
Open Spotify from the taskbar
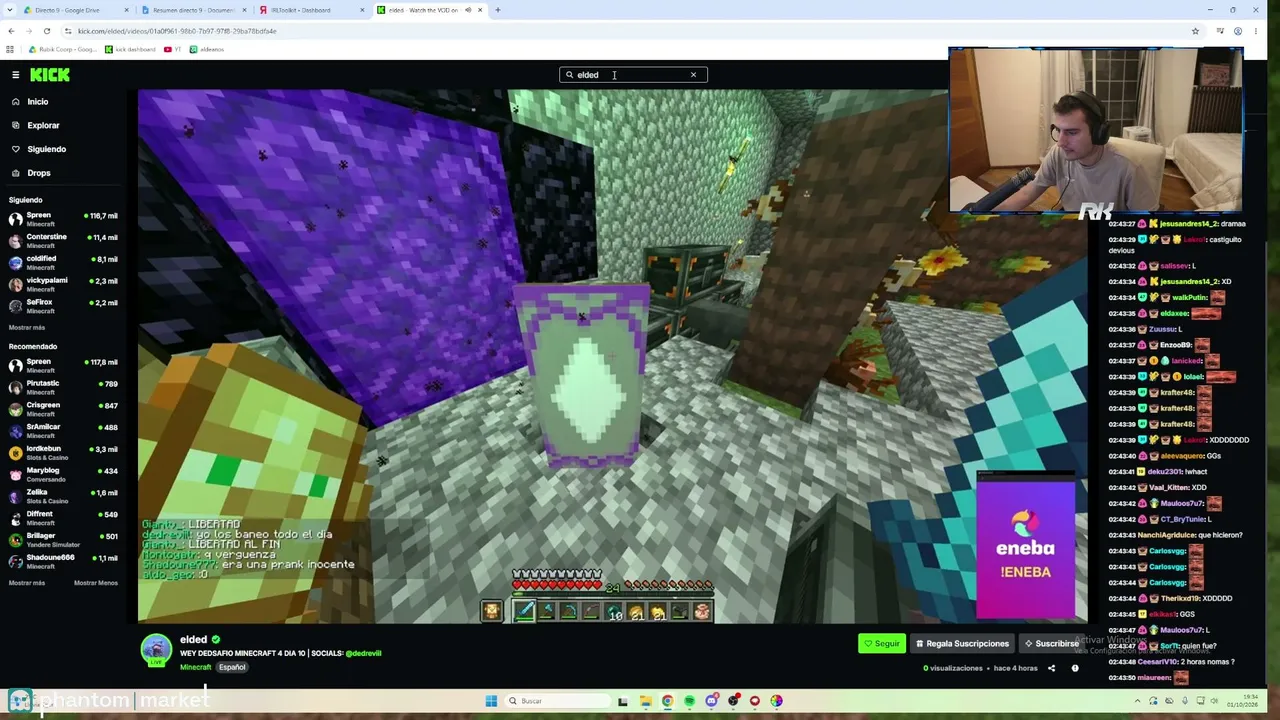coord(689,701)
